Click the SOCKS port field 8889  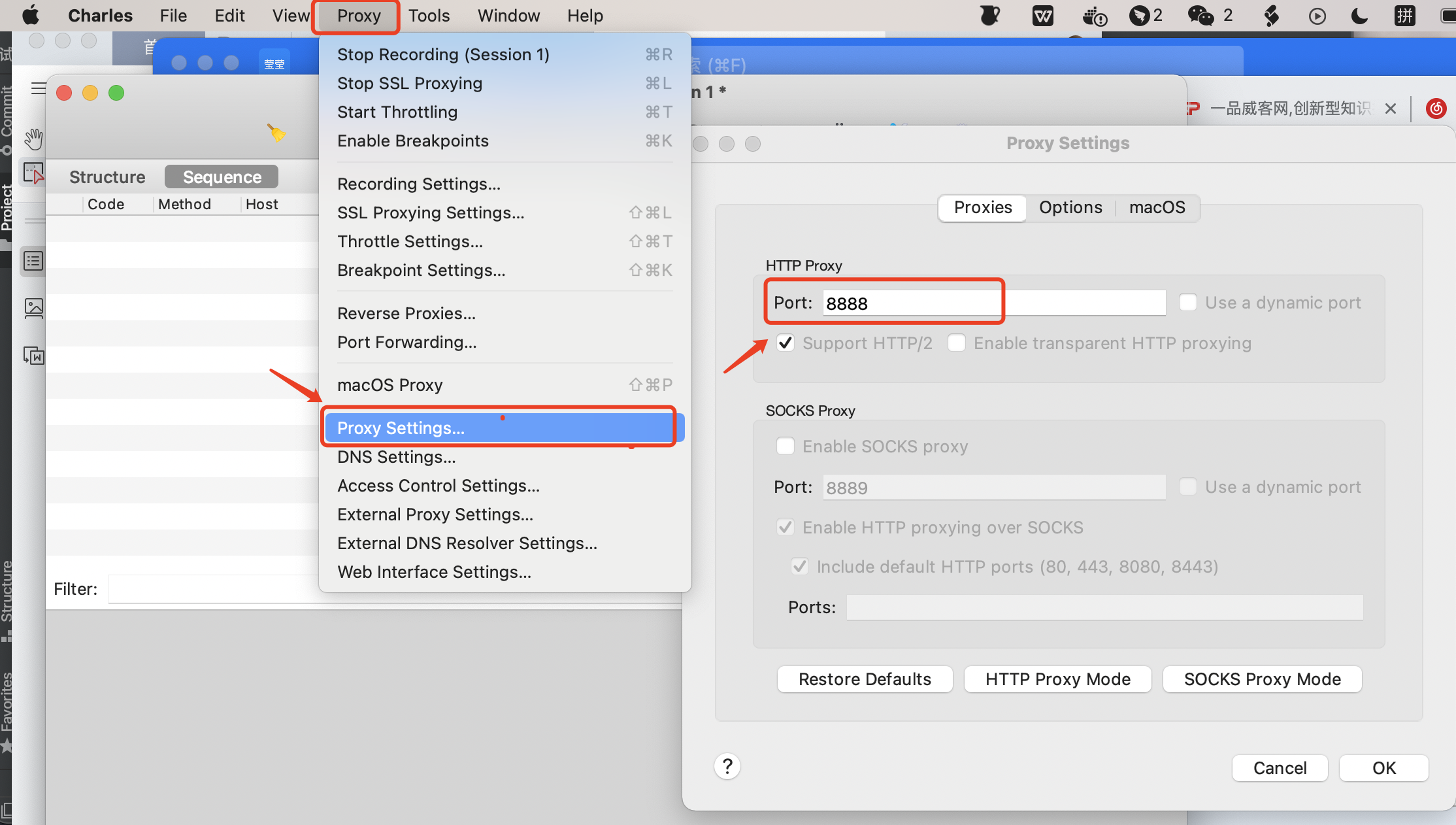[994, 487]
